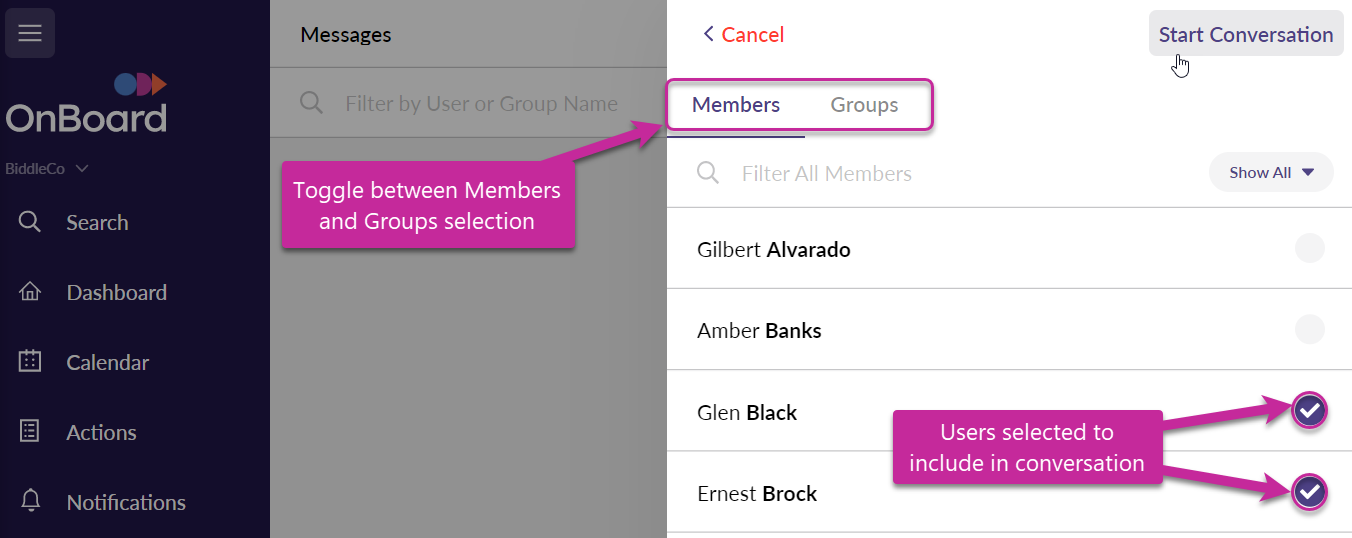Viewport: 1352px width, 538px height.
Task: Click the magnifier icon beside Filter All Members
Action: (x=708, y=173)
